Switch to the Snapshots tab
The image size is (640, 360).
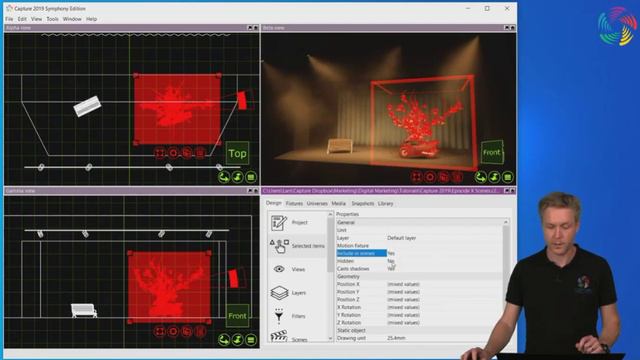pos(362,203)
